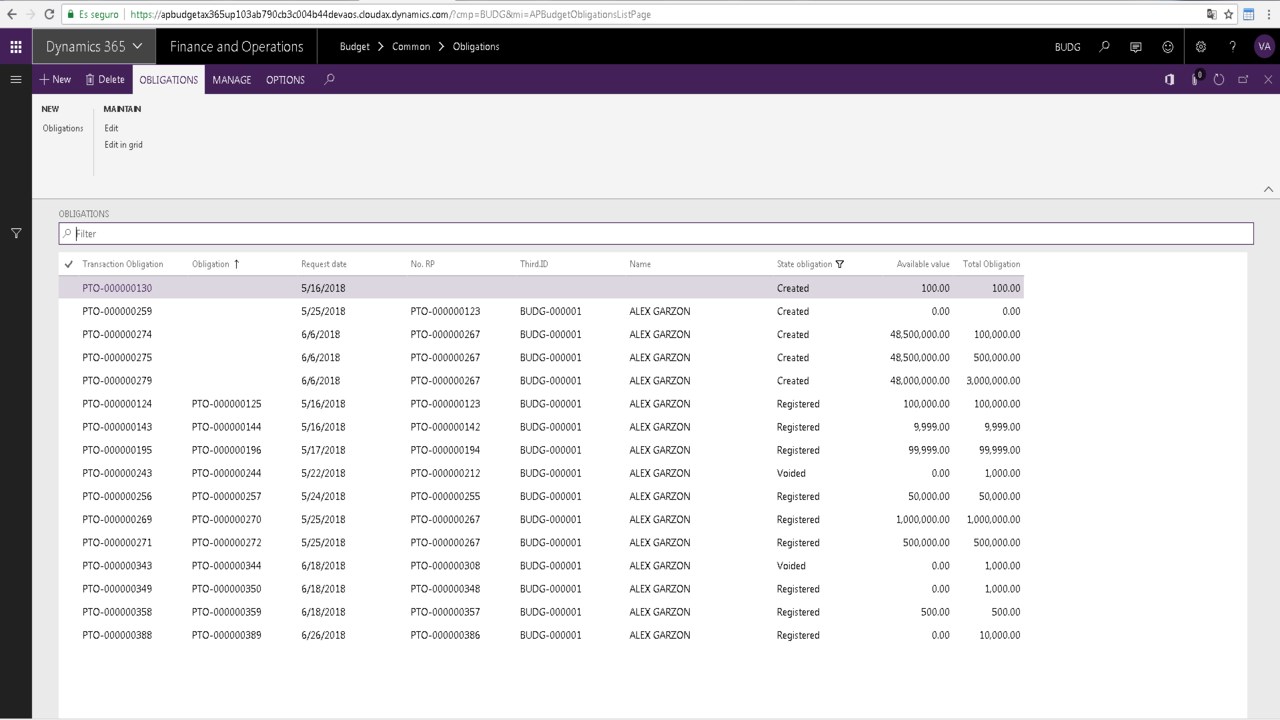The image size is (1280, 720).
Task: Click request date of PTO-000000358 row
Action: [x=323, y=612]
